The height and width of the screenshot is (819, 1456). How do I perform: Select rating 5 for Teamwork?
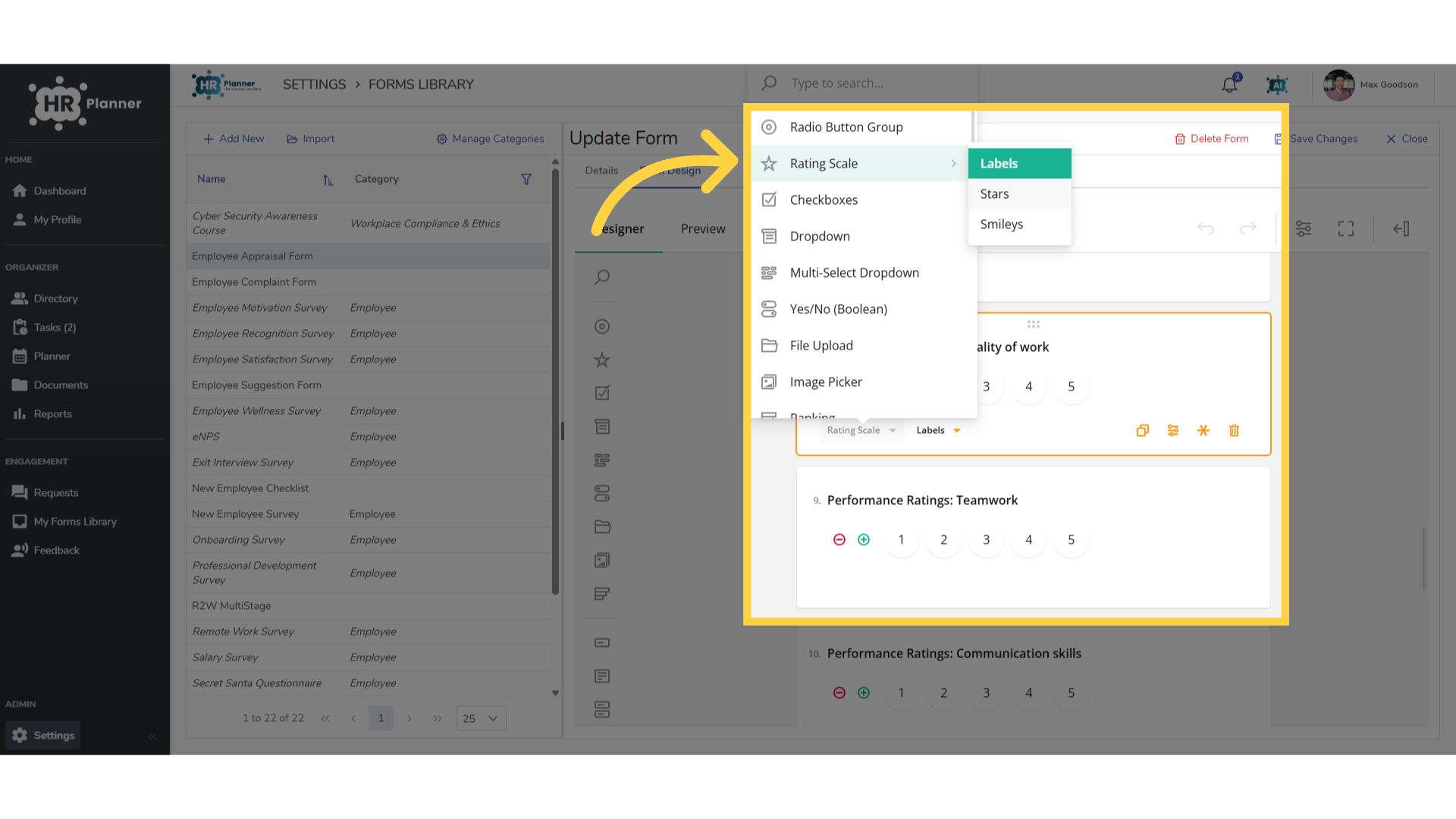pyautogui.click(x=1072, y=540)
